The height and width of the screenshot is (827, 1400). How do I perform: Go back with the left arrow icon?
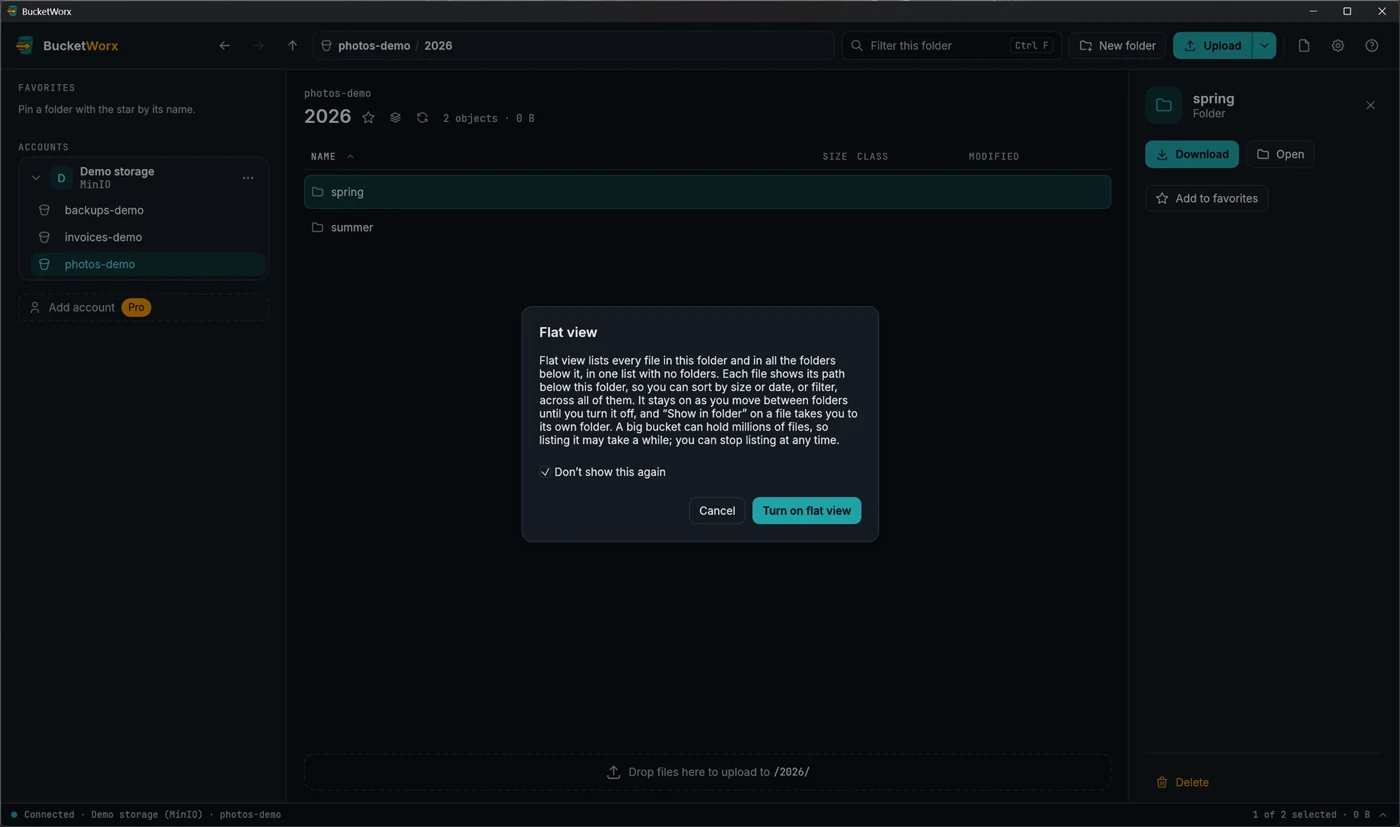225,46
